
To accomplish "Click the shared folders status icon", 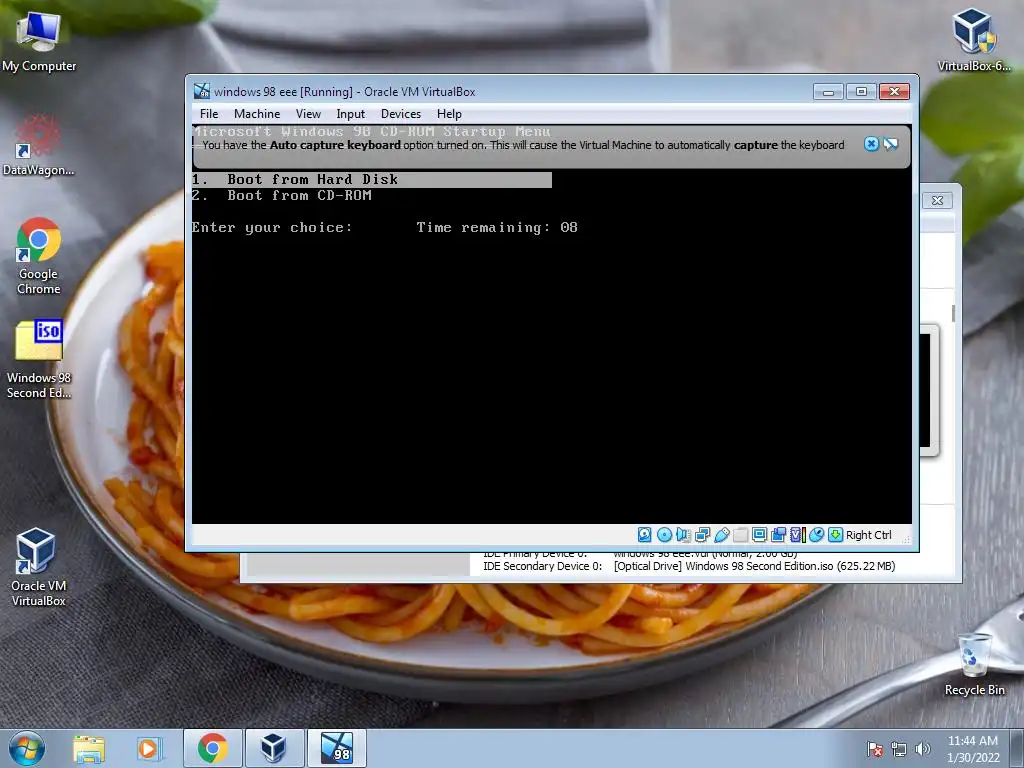I will [x=741, y=535].
